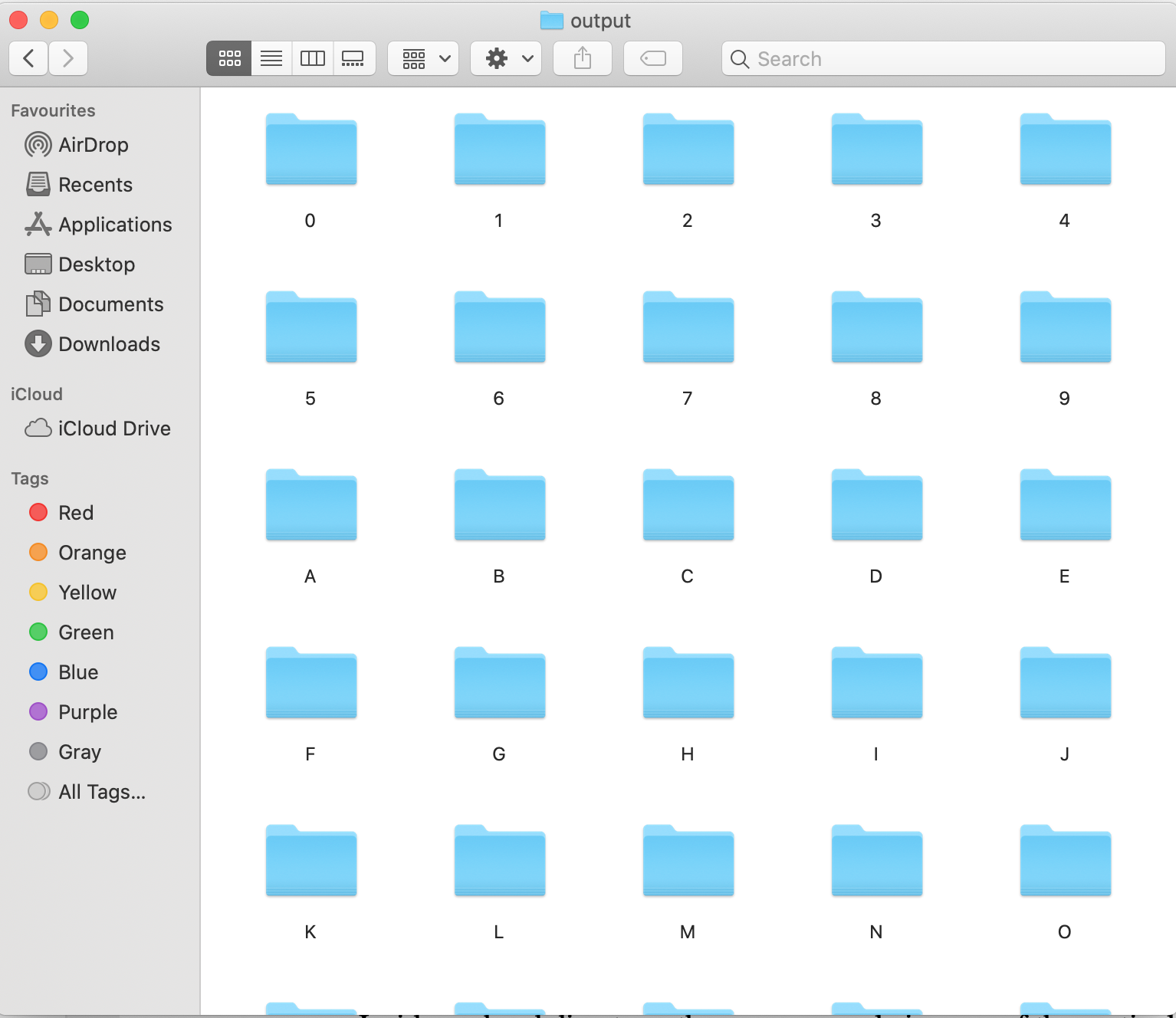
Task: Select the folder named 1
Action: tap(500, 149)
